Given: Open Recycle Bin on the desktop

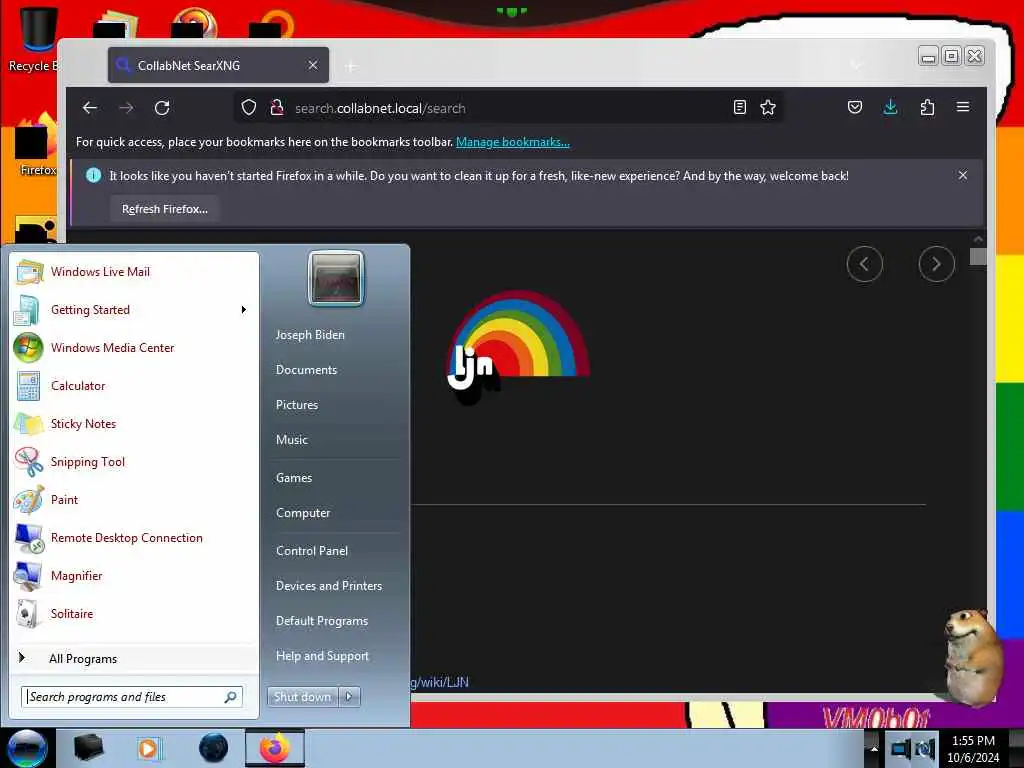Looking at the screenshot, I should 35,39.
